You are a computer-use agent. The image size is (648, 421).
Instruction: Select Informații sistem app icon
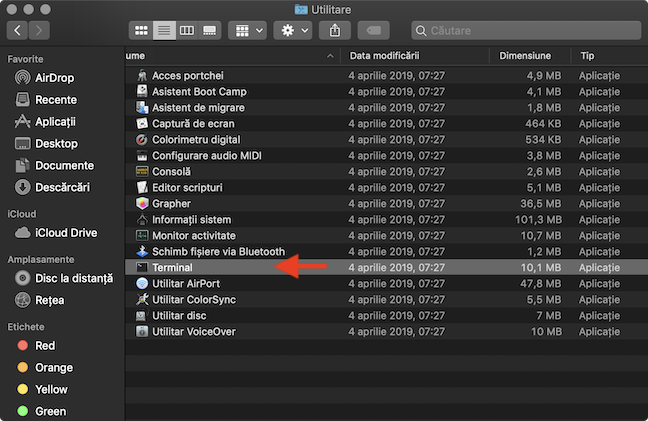point(142,219)
